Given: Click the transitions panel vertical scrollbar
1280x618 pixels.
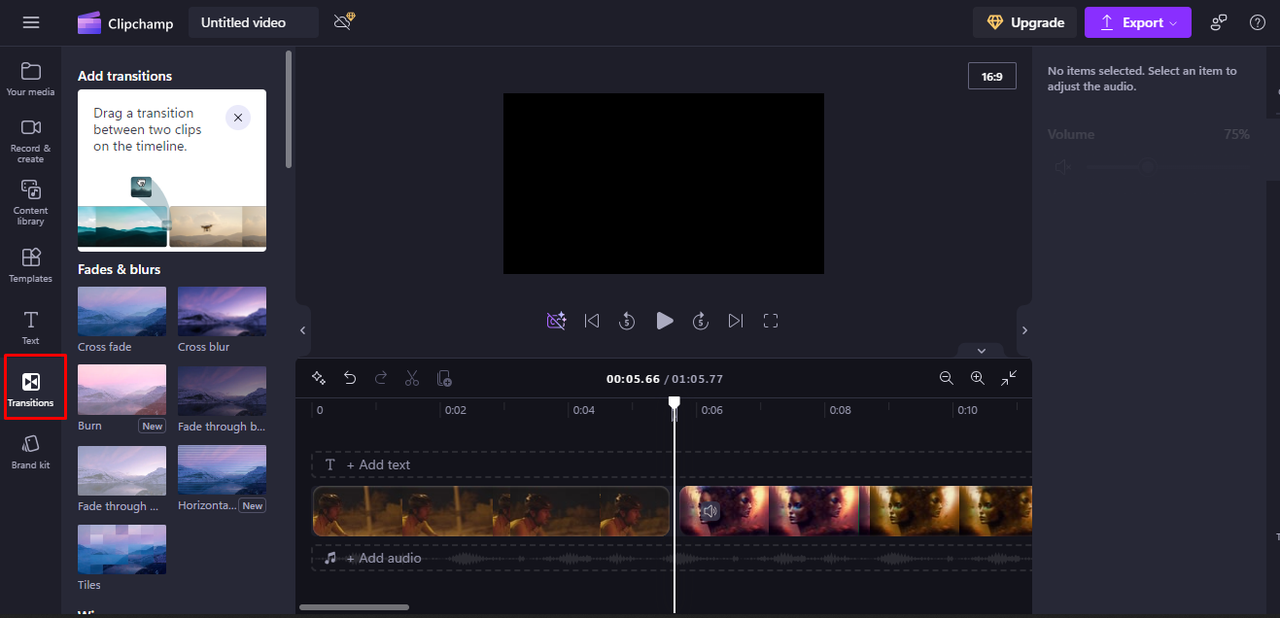Looking at the screenshot, I should point(288,110).
